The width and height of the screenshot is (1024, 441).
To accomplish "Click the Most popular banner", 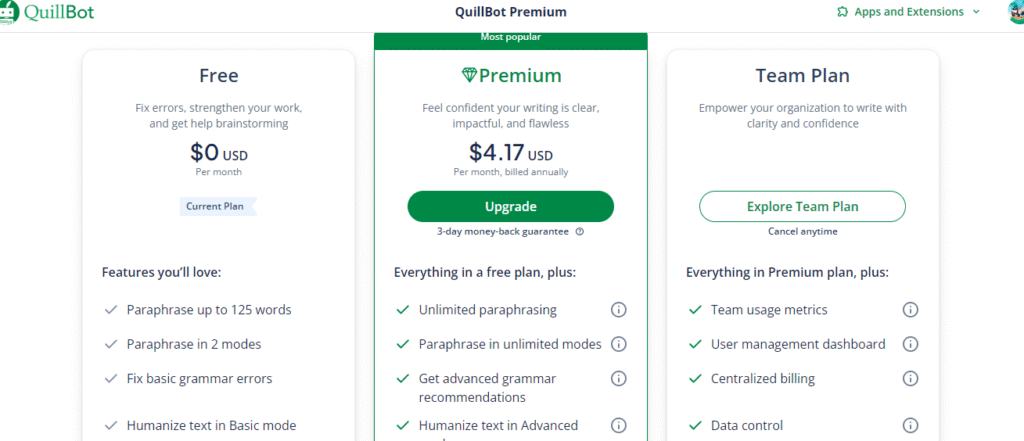I will [510, 38].
